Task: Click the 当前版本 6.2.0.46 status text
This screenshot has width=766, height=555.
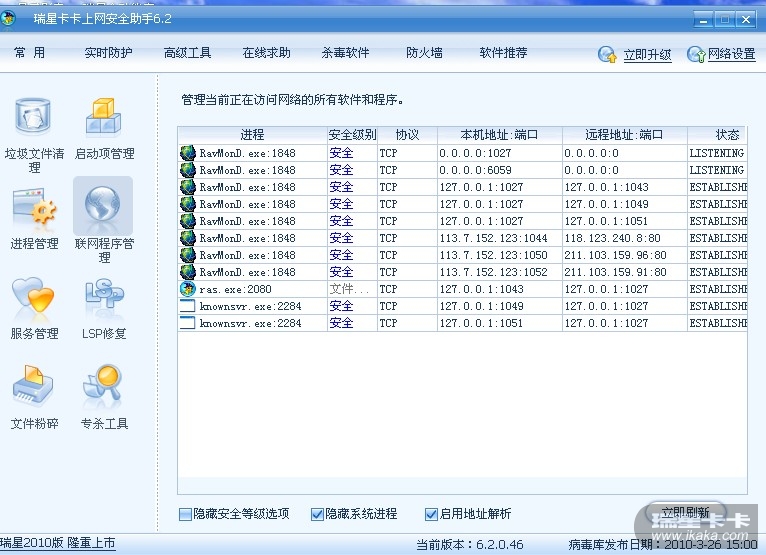Action: (x=469, y=544)
